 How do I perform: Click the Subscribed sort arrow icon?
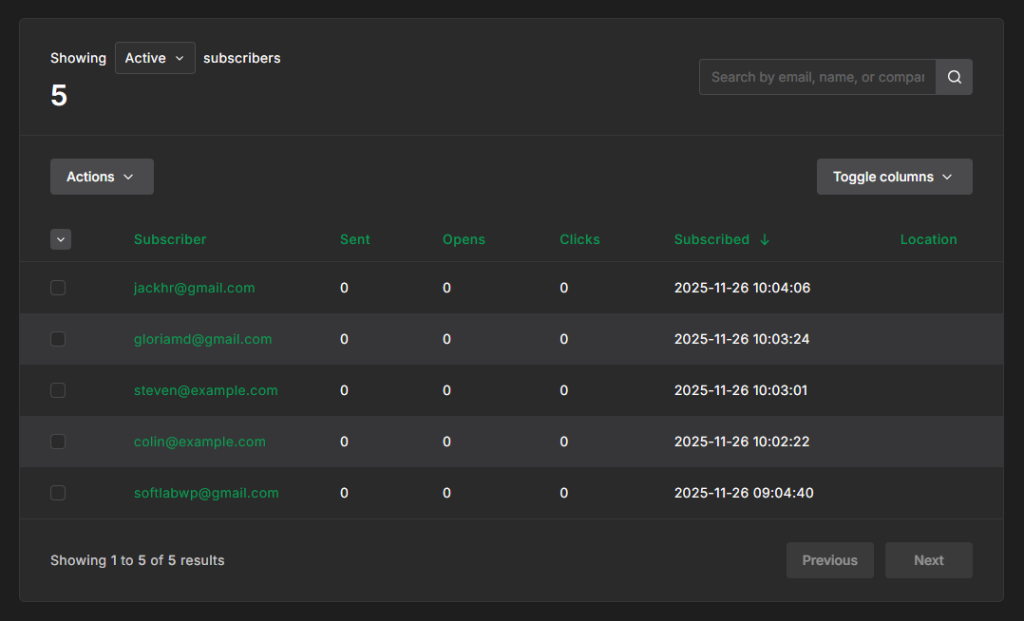point(765,240)
